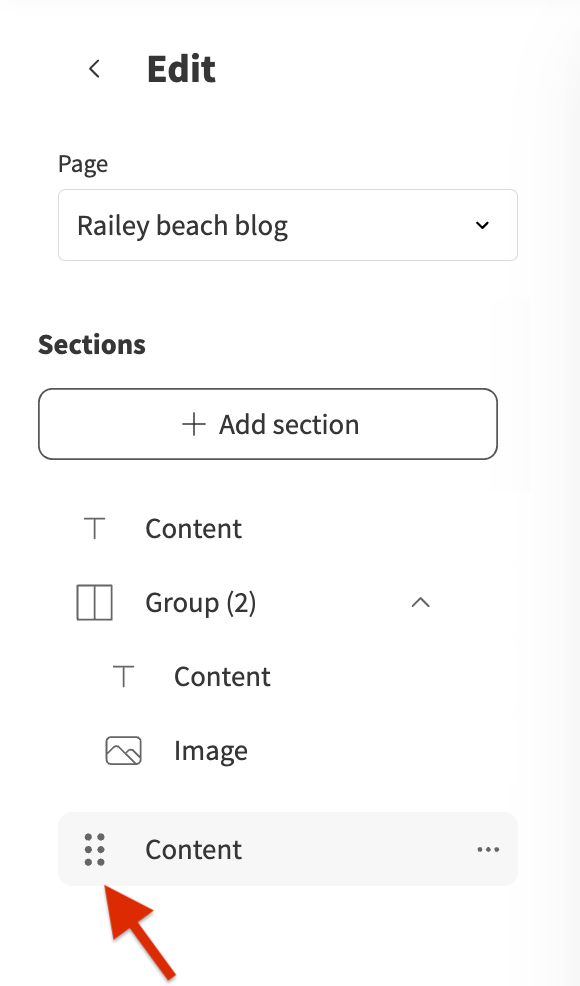The image size is (580, 986).
Task: Click the picture icon next to Image
Action: coord(123,751)
